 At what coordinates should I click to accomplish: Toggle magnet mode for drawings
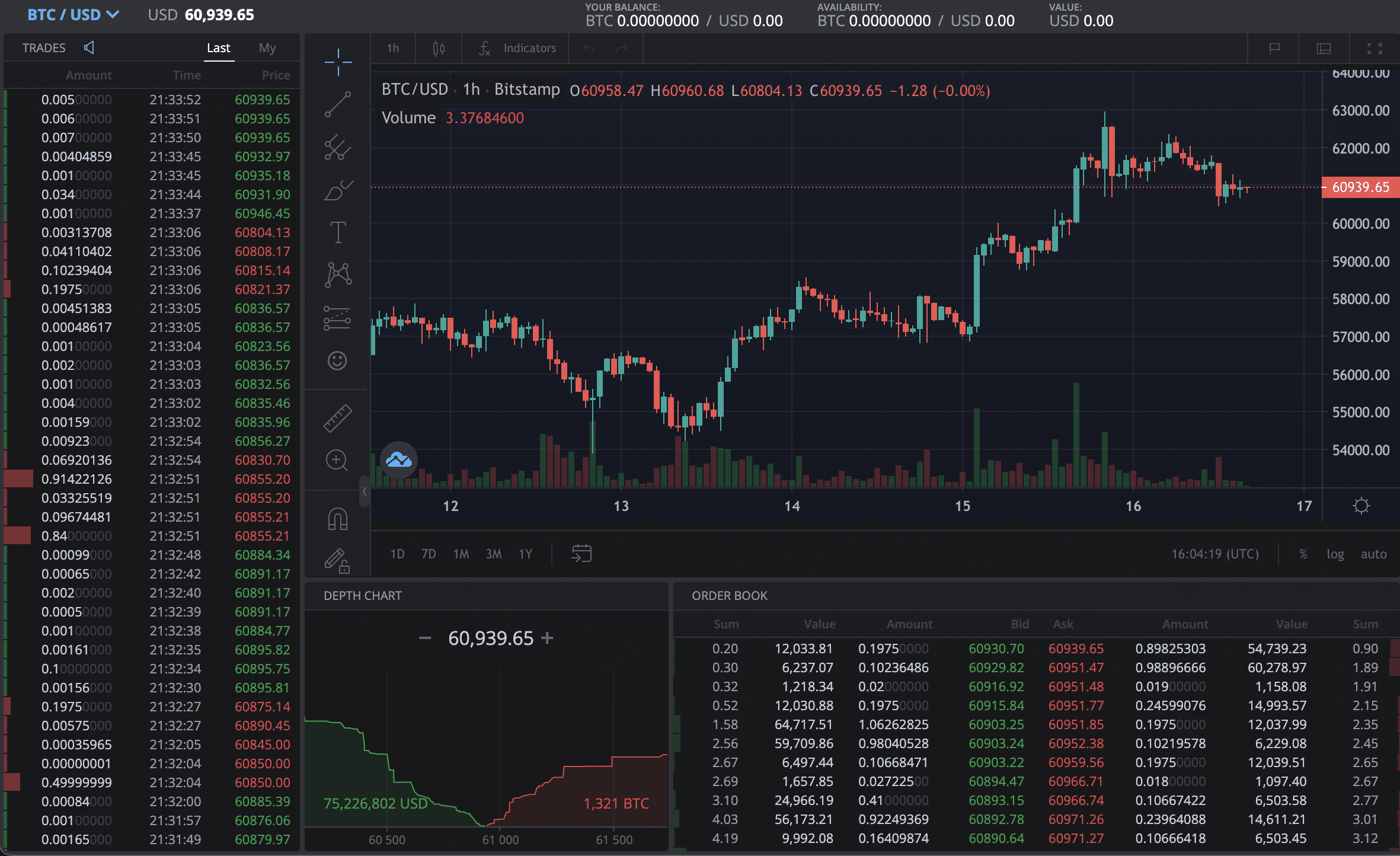(338, 519)
